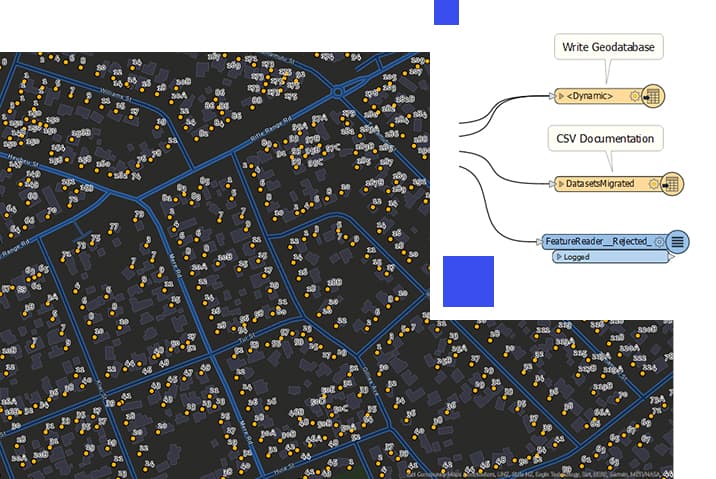Click the Logged port output arrow
Image resolution: width=716 pixels, height=479 pixels.
pos(671,257)
